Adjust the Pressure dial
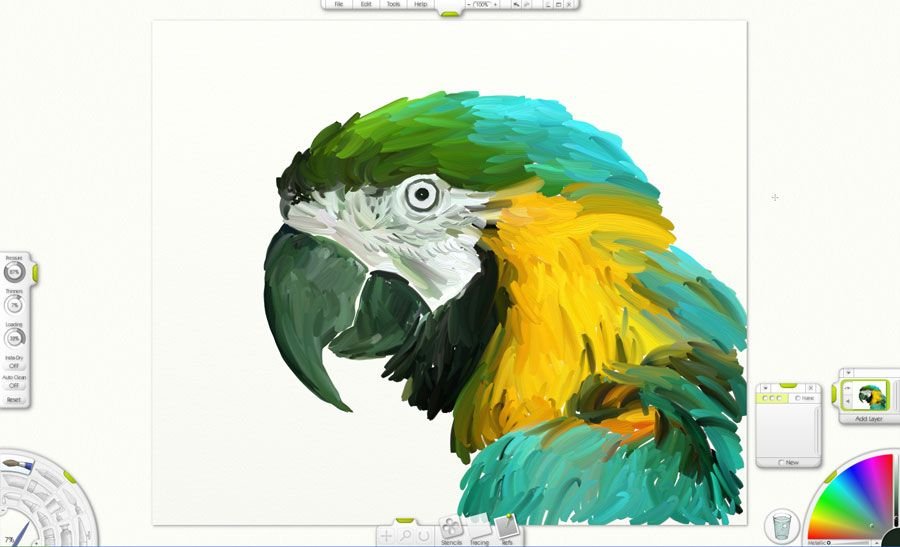This screenshot has height=547, width=900. click(x=14, y=271)
